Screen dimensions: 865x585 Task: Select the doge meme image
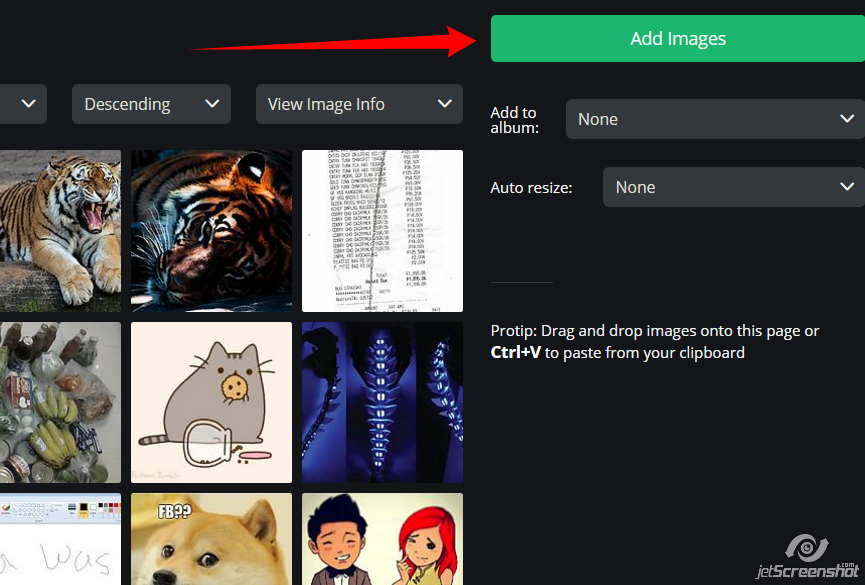[x=211, y=540]
